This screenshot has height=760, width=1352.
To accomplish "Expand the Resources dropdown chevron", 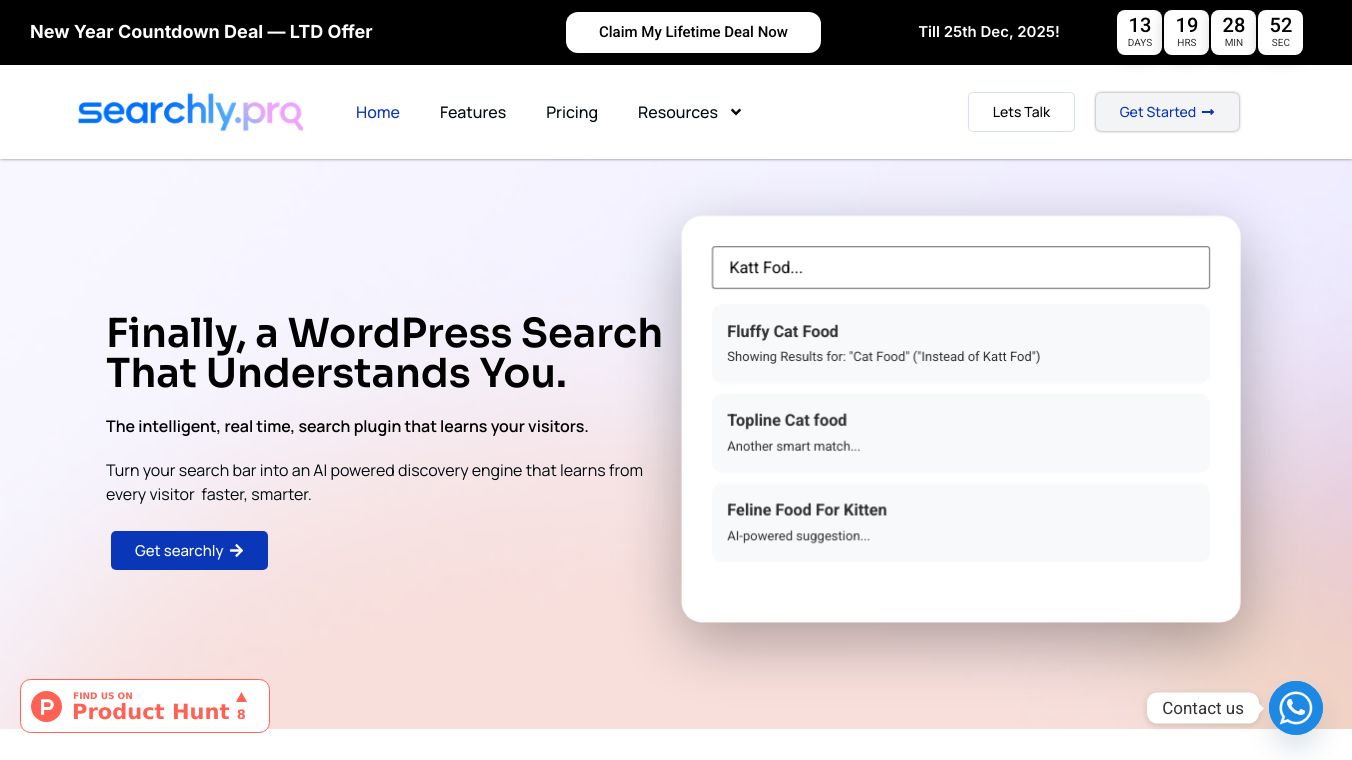I will tap(736, 112).
